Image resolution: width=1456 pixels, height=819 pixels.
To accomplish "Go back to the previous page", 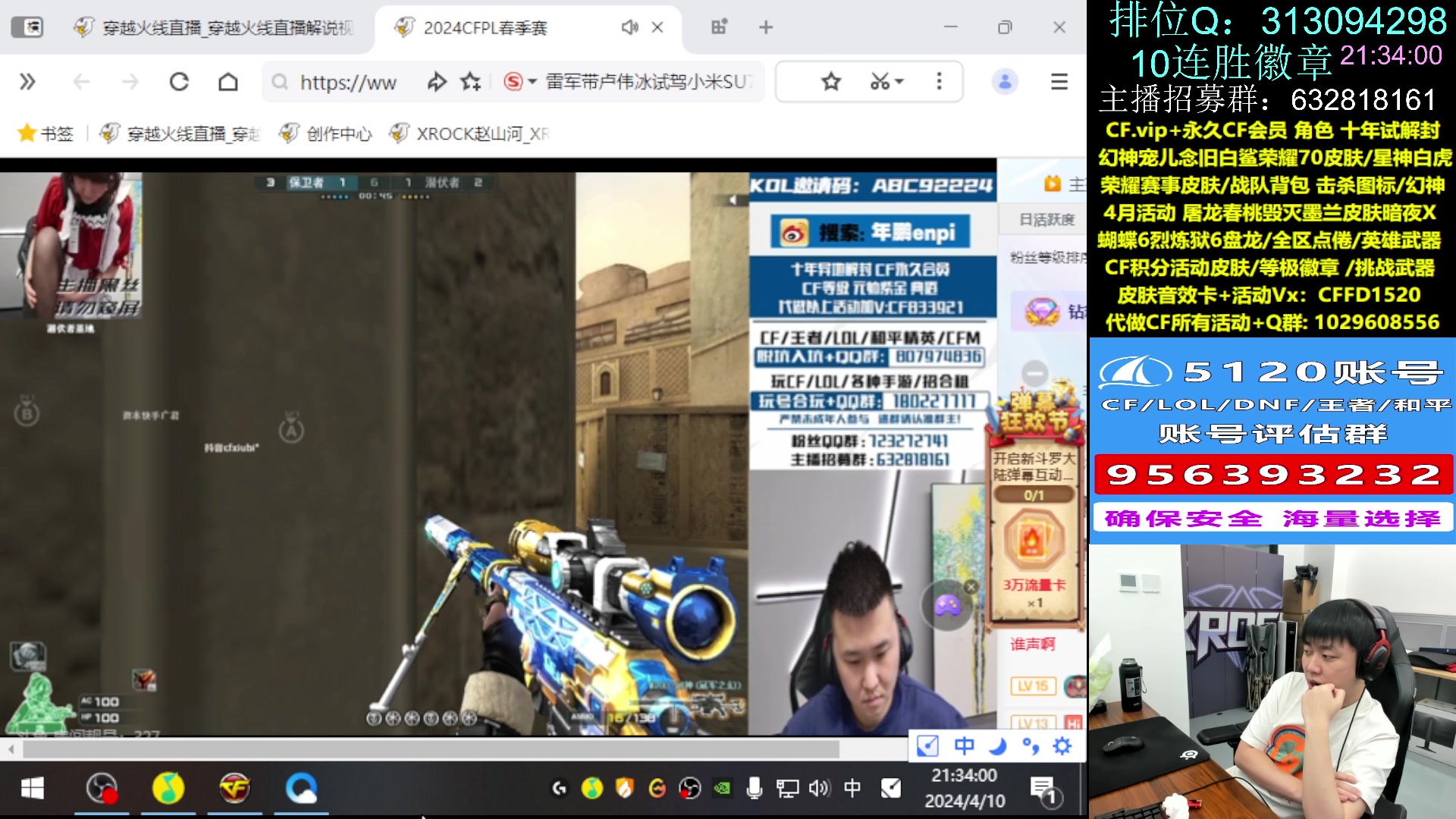I will point(81,82).
